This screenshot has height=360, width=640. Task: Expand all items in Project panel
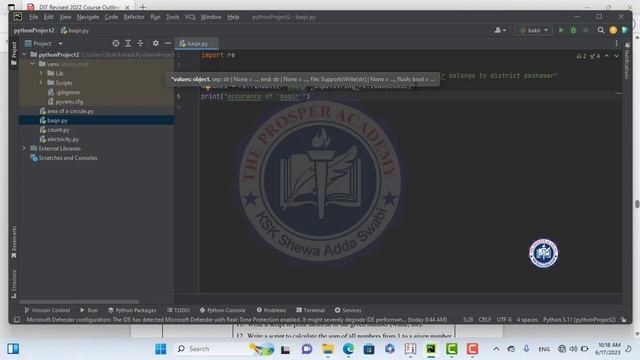(x=128, y=43)
